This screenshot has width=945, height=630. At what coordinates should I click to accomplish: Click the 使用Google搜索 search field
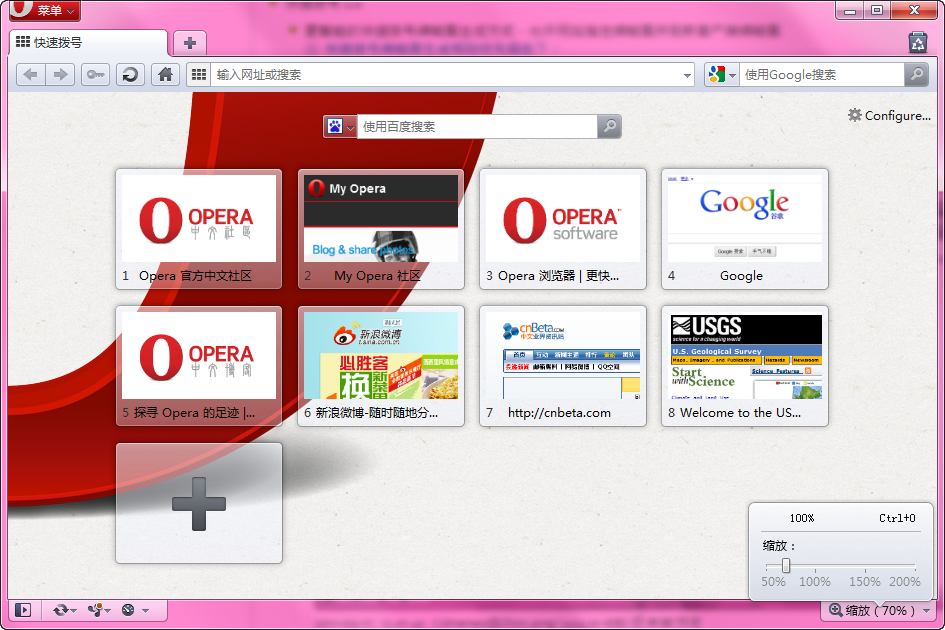821,75
